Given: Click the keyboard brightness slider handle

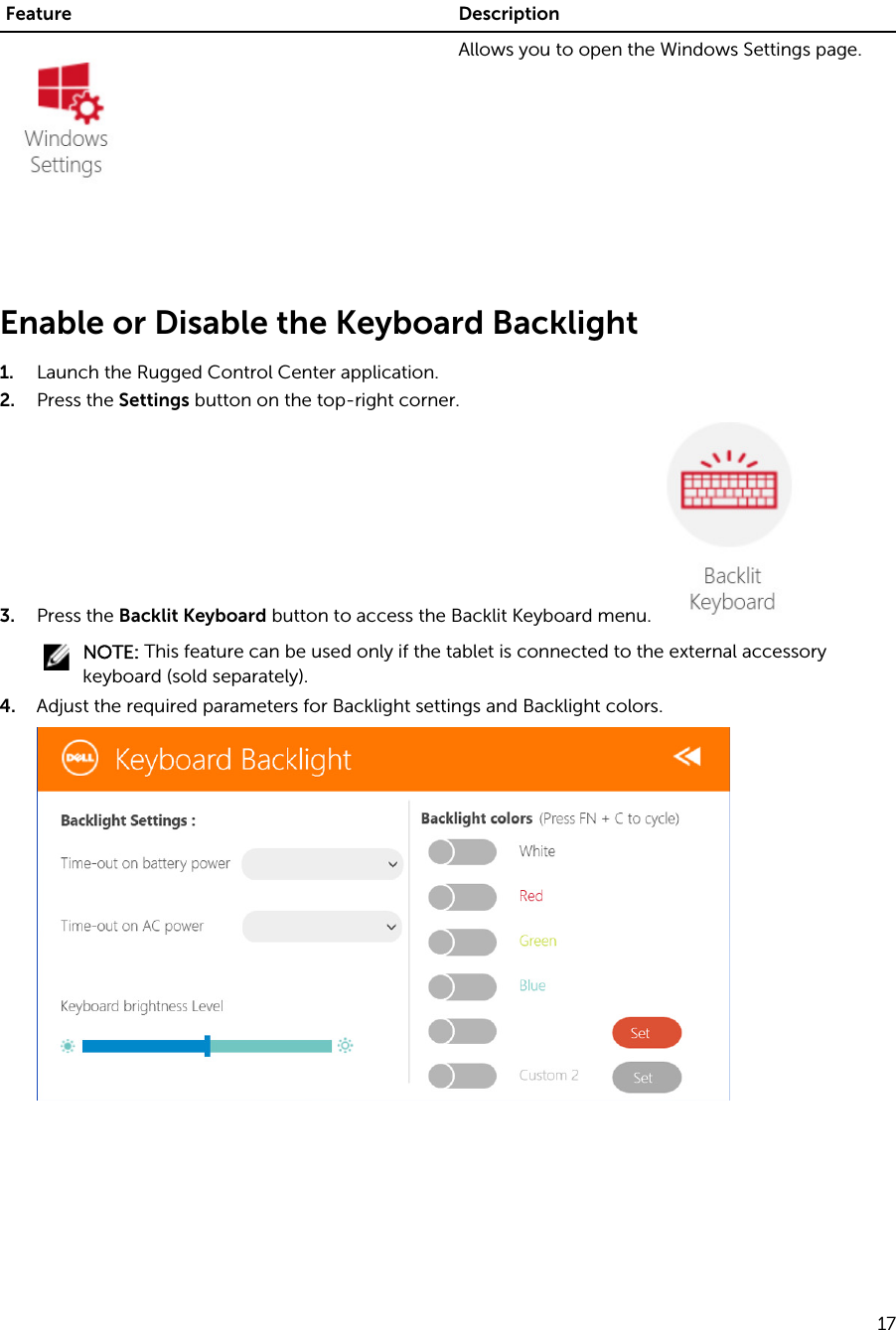Looking at the screenshot, I should click(x=207, y=1046).
